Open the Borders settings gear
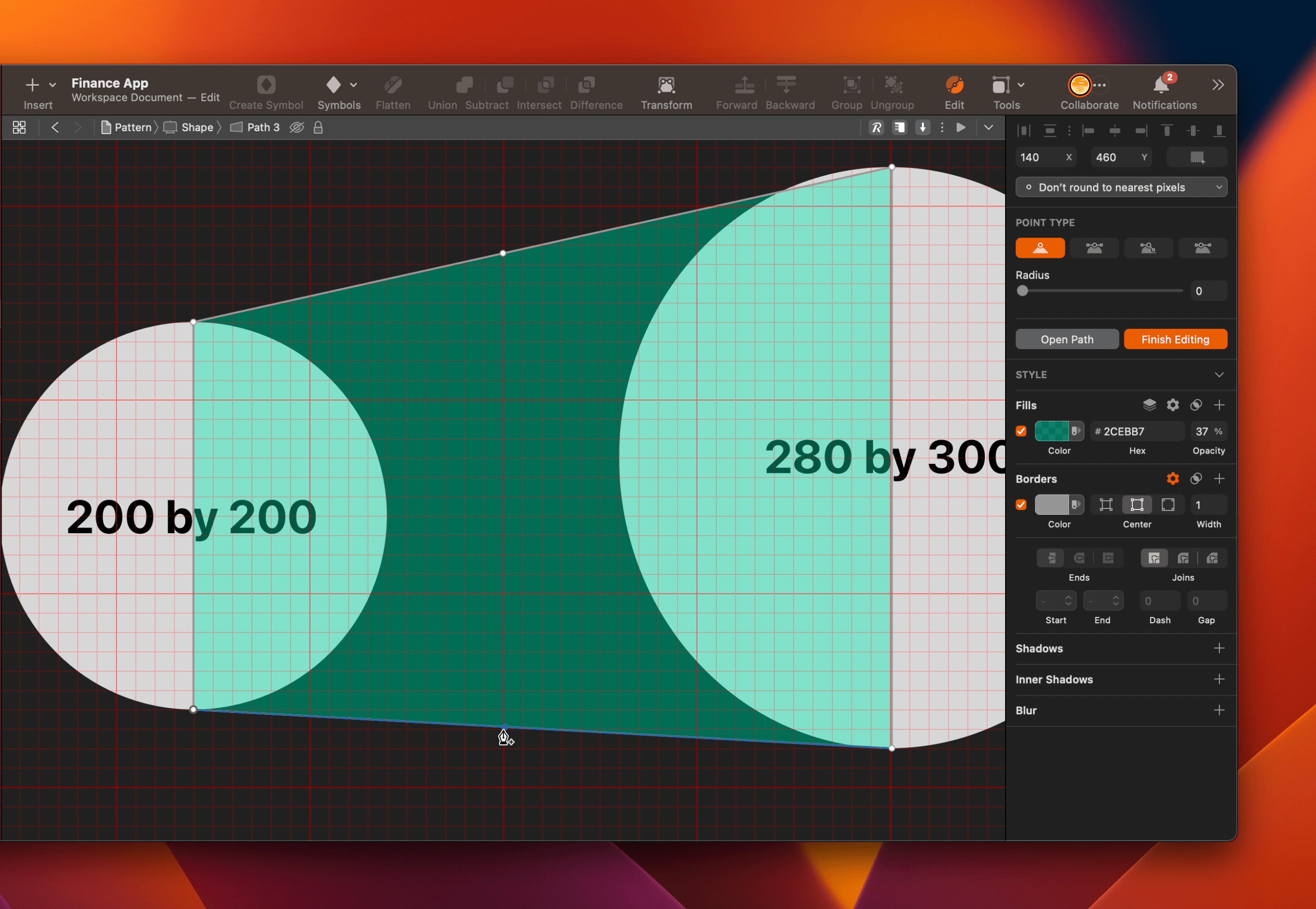This screenshot has width=1316, height=909. pos(1172,478)
